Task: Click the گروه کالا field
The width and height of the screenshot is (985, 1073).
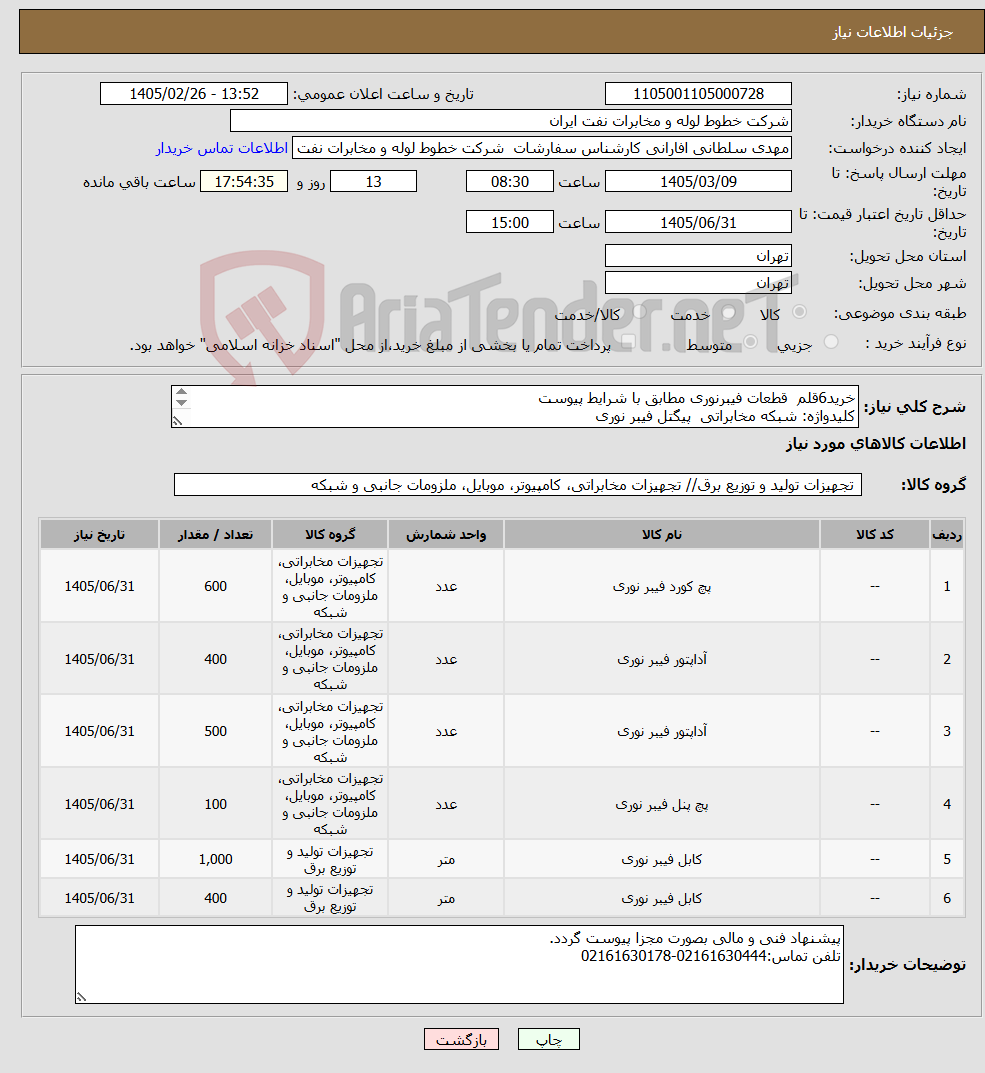Action: (x=517, y=485)
